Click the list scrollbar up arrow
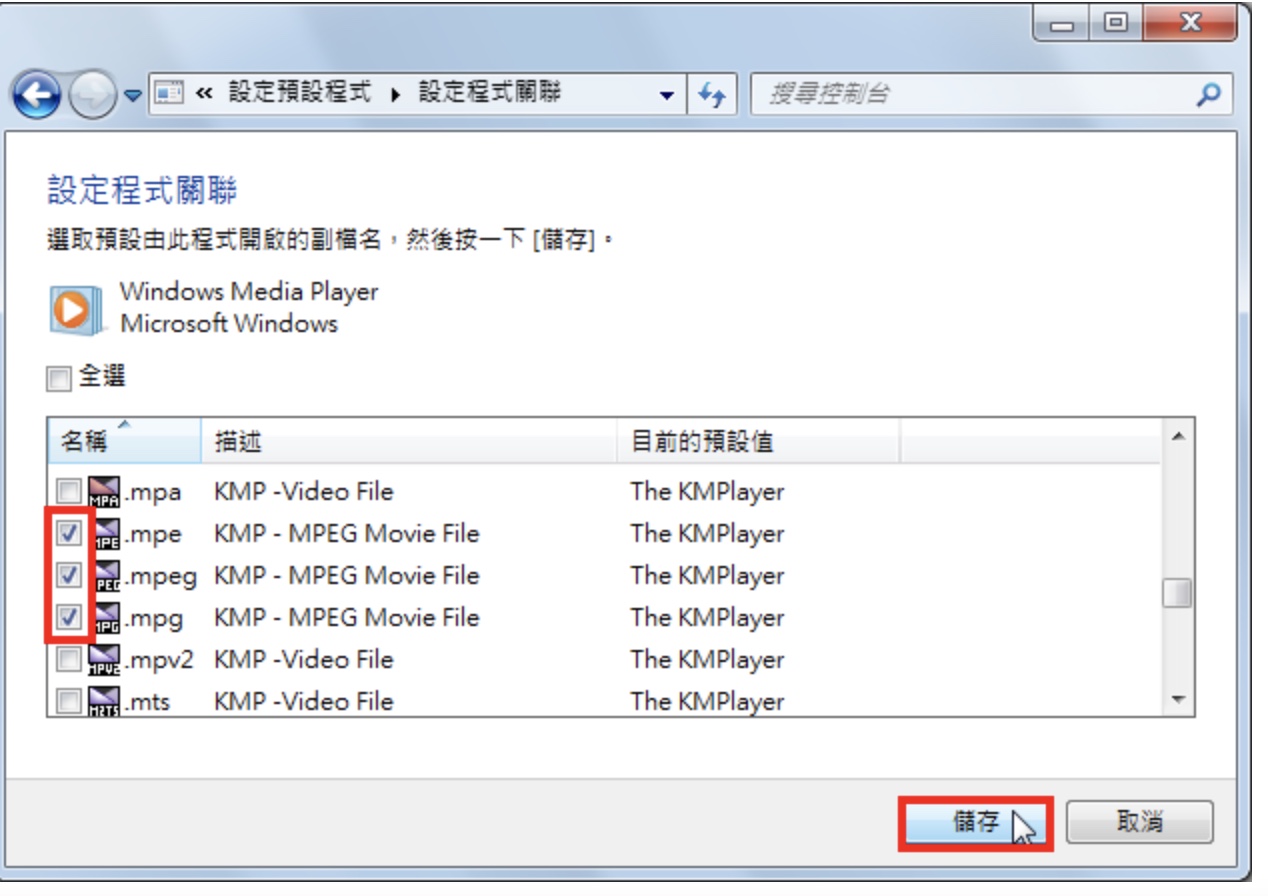1268x896 pixels. [1178, 437]
